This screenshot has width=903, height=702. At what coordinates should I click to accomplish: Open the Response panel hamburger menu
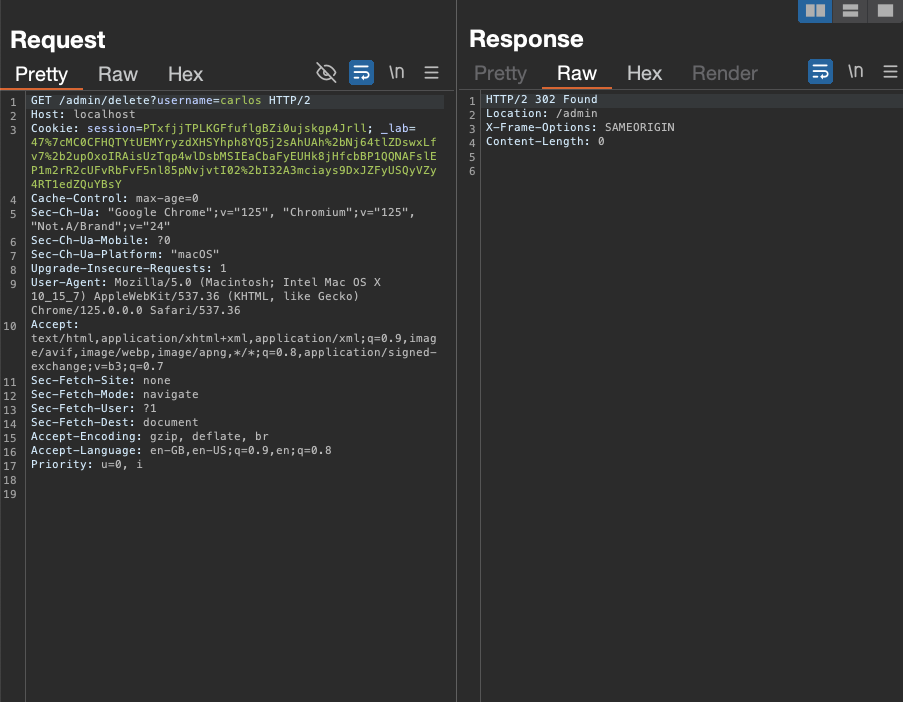[x=890, y=72]
